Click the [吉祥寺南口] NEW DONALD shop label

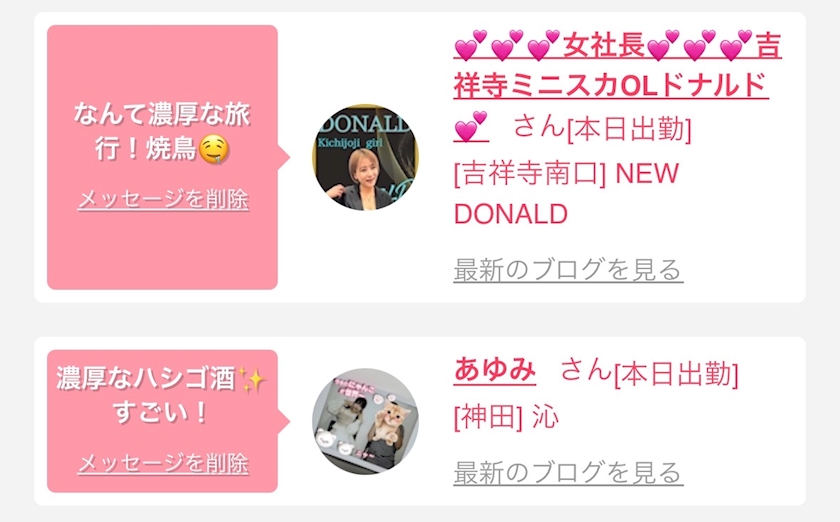[566, 193]
